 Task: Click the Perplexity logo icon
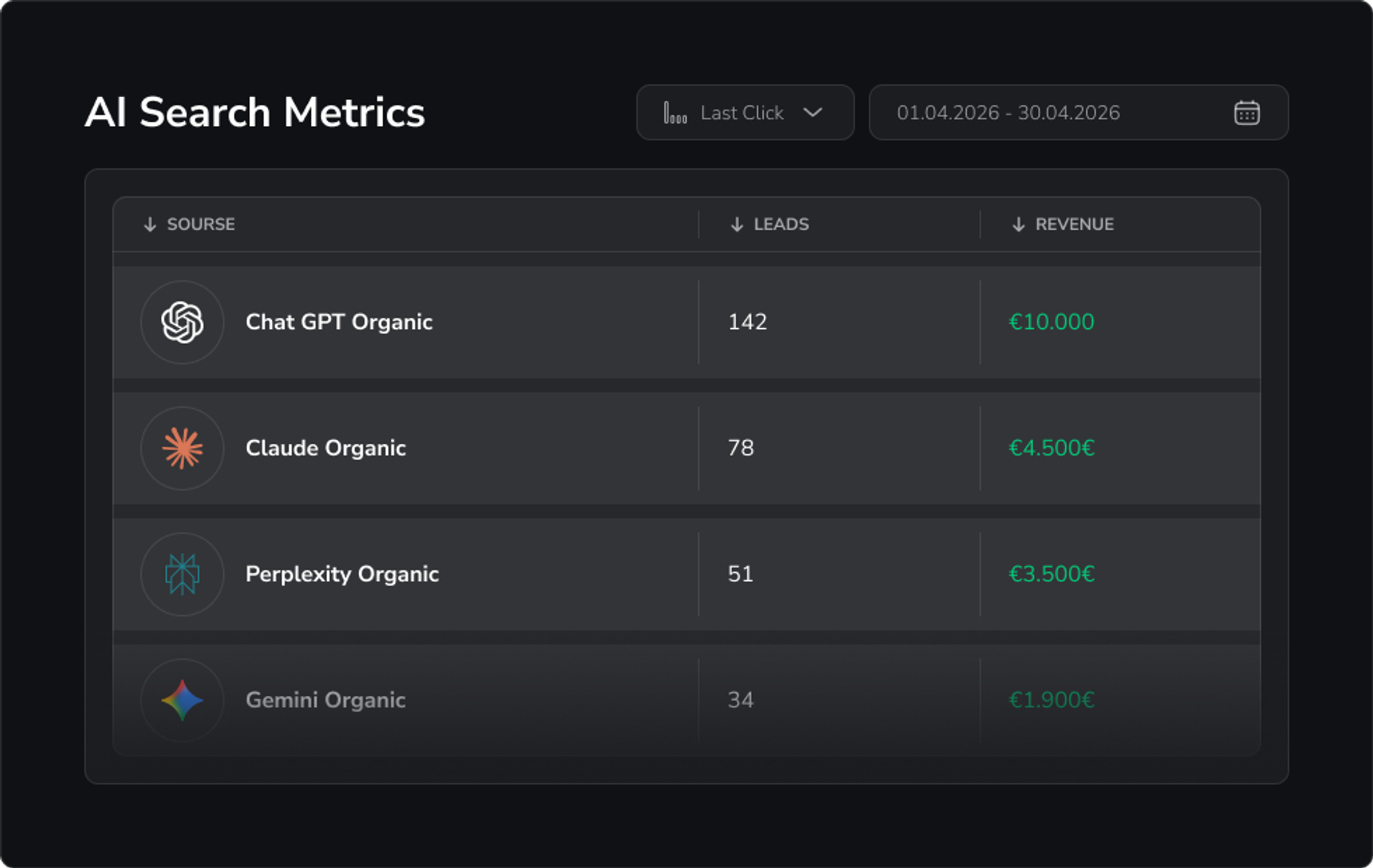[x=182, y=574]
